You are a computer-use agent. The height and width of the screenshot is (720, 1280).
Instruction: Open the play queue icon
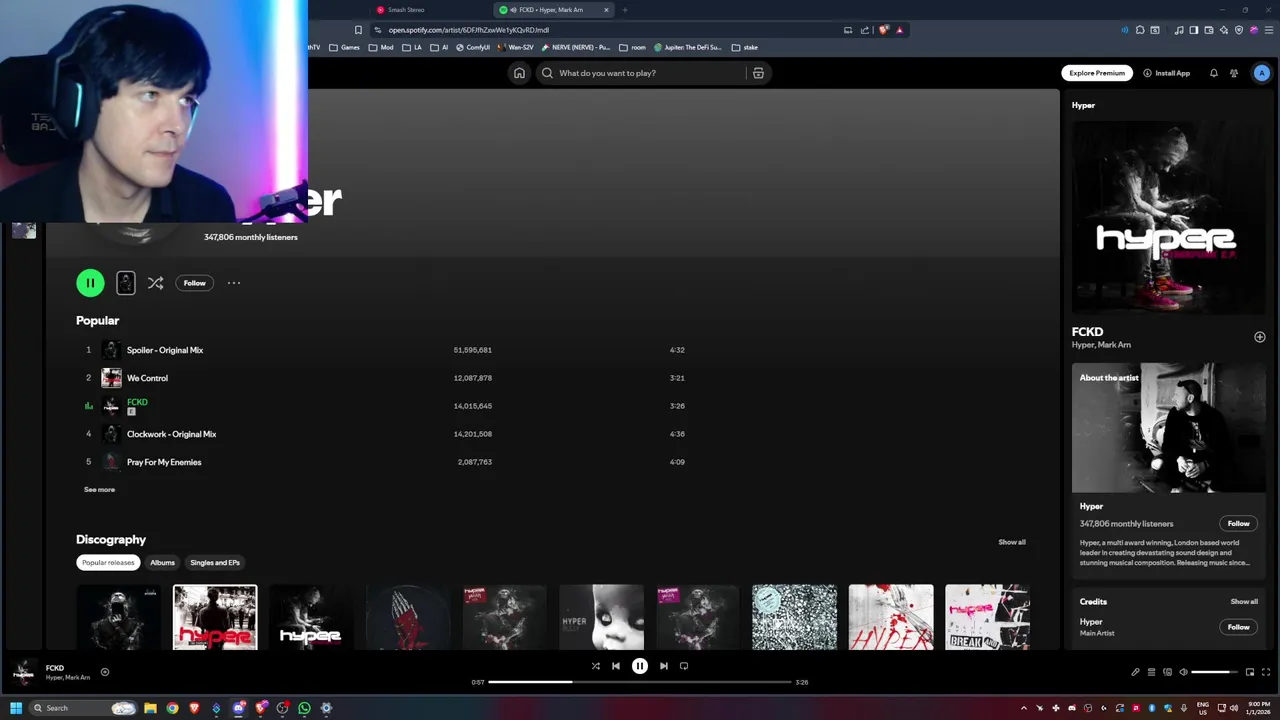[1151, 672]
